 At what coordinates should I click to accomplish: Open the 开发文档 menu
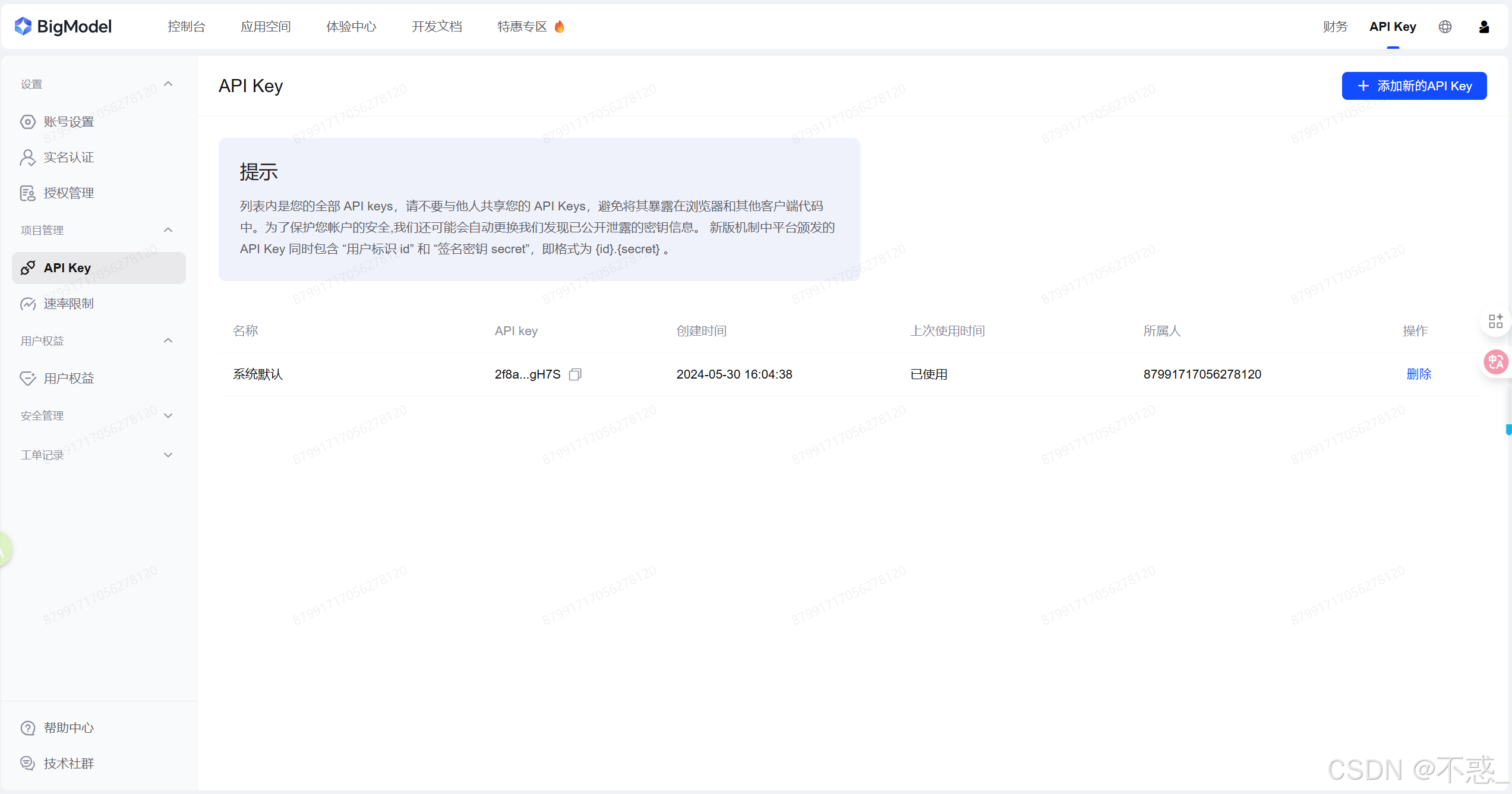[437, 26]
